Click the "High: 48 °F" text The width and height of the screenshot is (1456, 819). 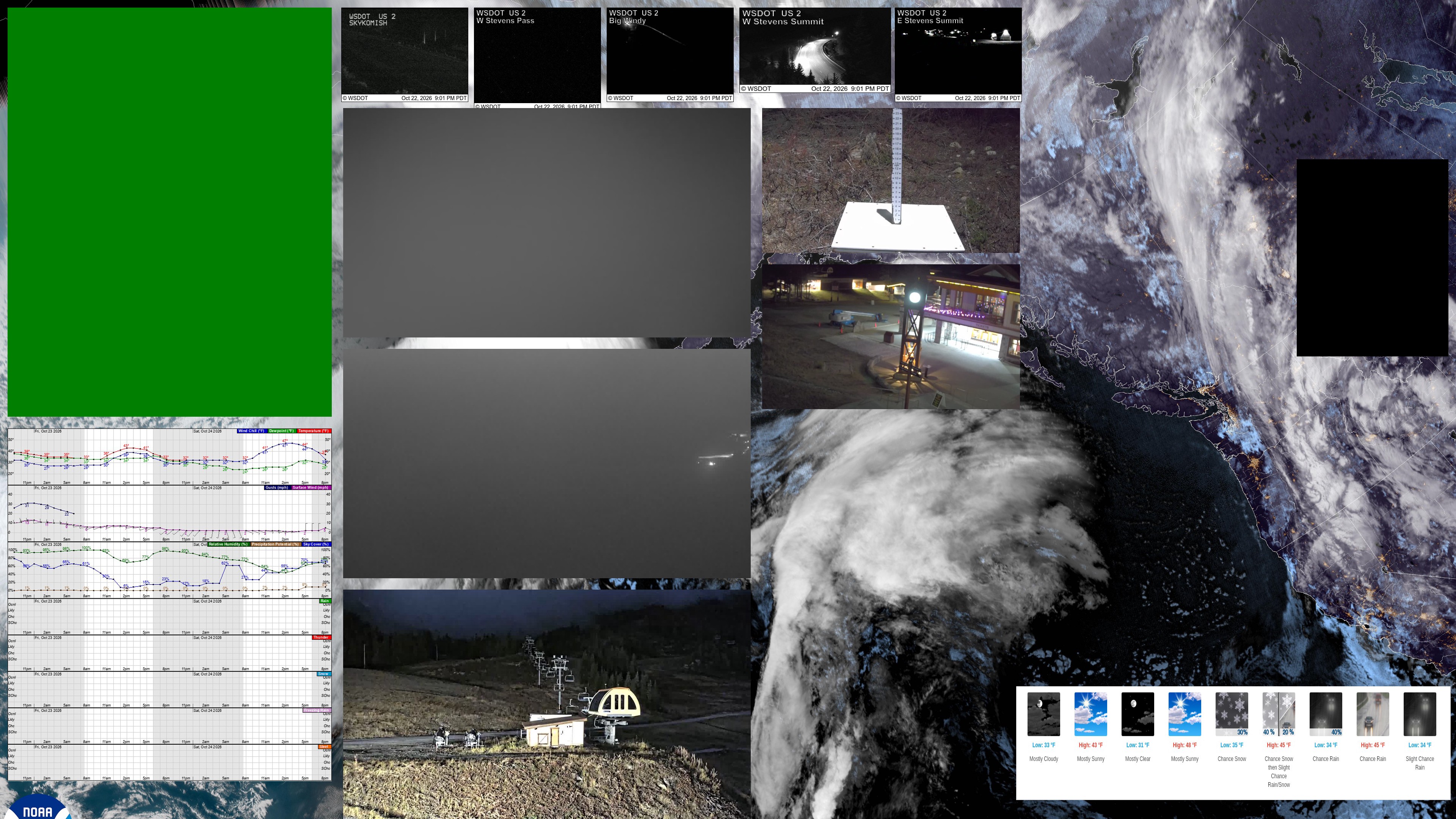coord(1184,745)
